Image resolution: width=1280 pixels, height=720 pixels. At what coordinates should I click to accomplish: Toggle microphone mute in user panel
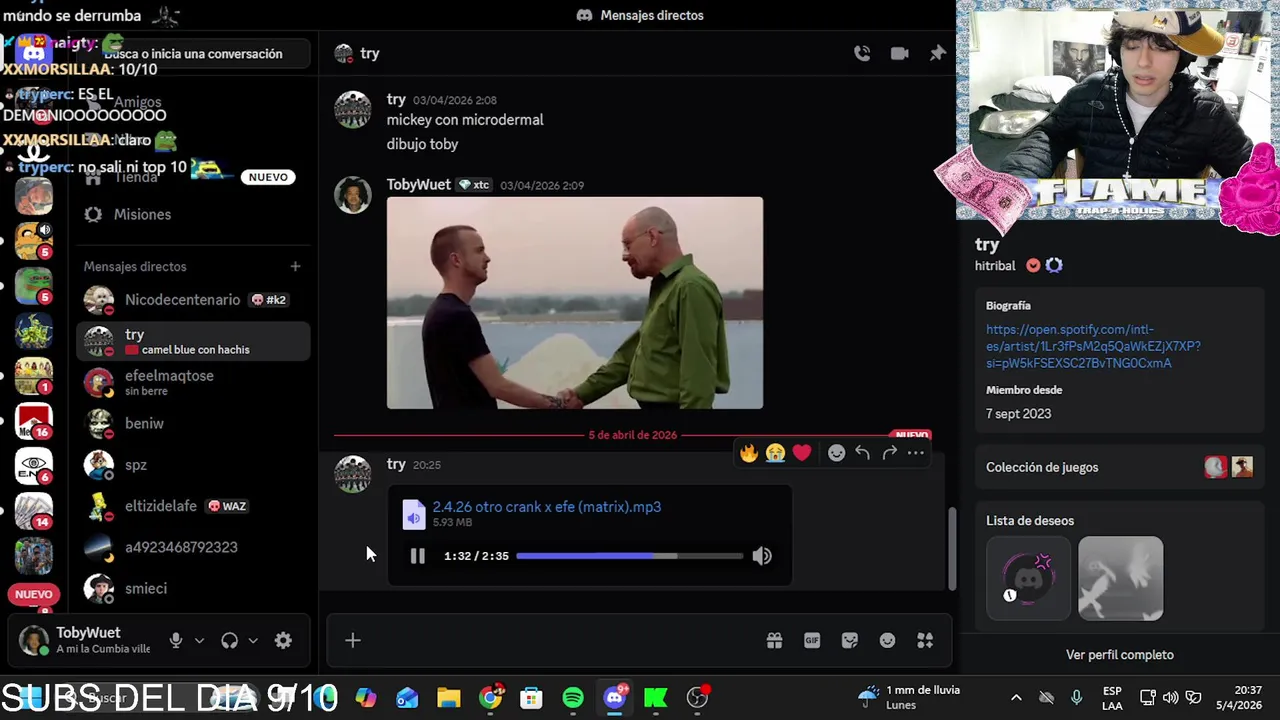176,641
